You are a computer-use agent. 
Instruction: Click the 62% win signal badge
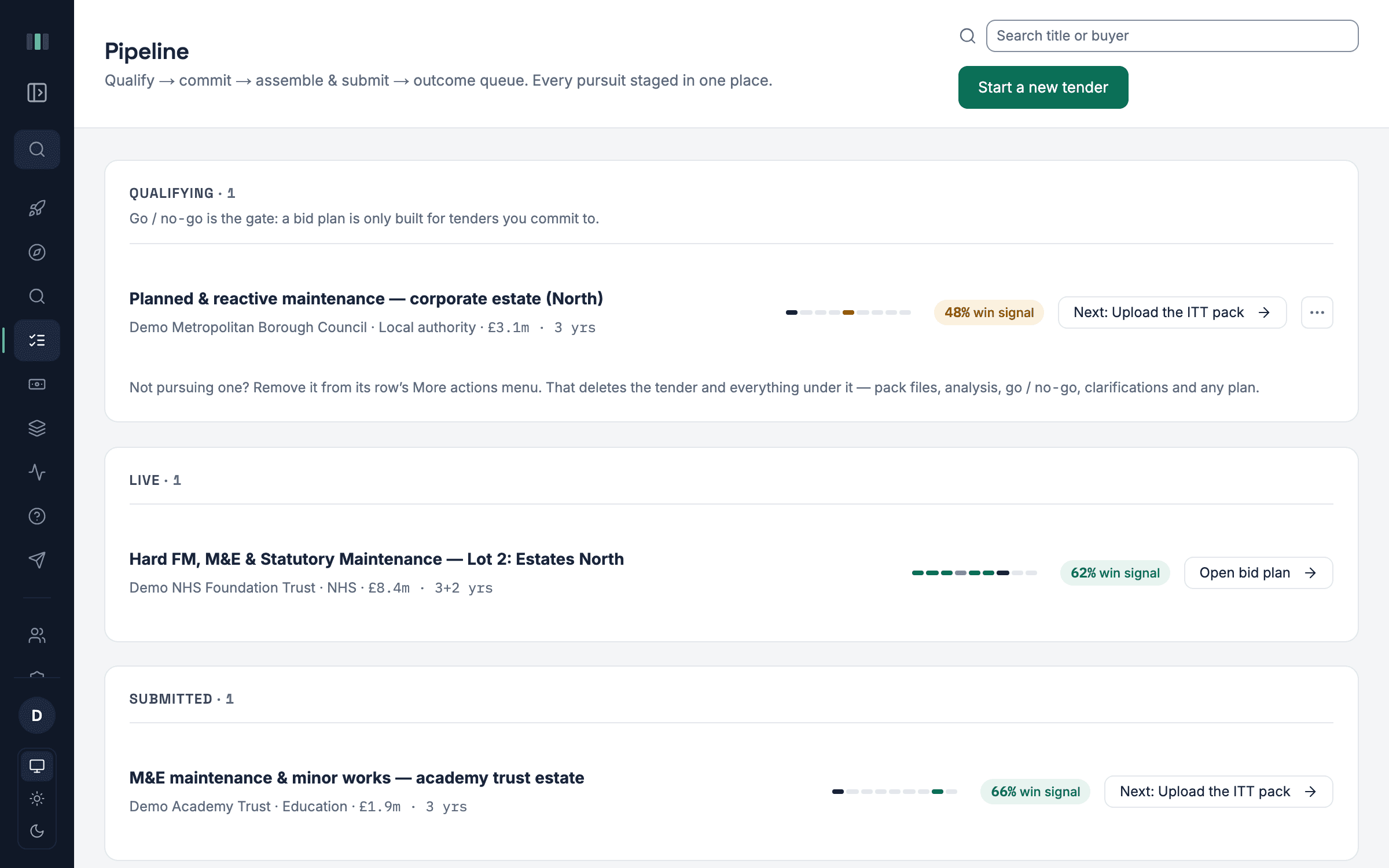[x=1115, y=573]
